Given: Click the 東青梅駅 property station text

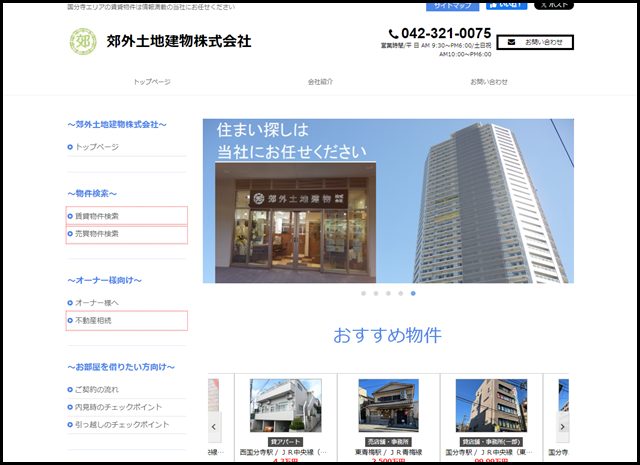Looking at the screenshot, I should pyautogui.click(x=389, y=452).
